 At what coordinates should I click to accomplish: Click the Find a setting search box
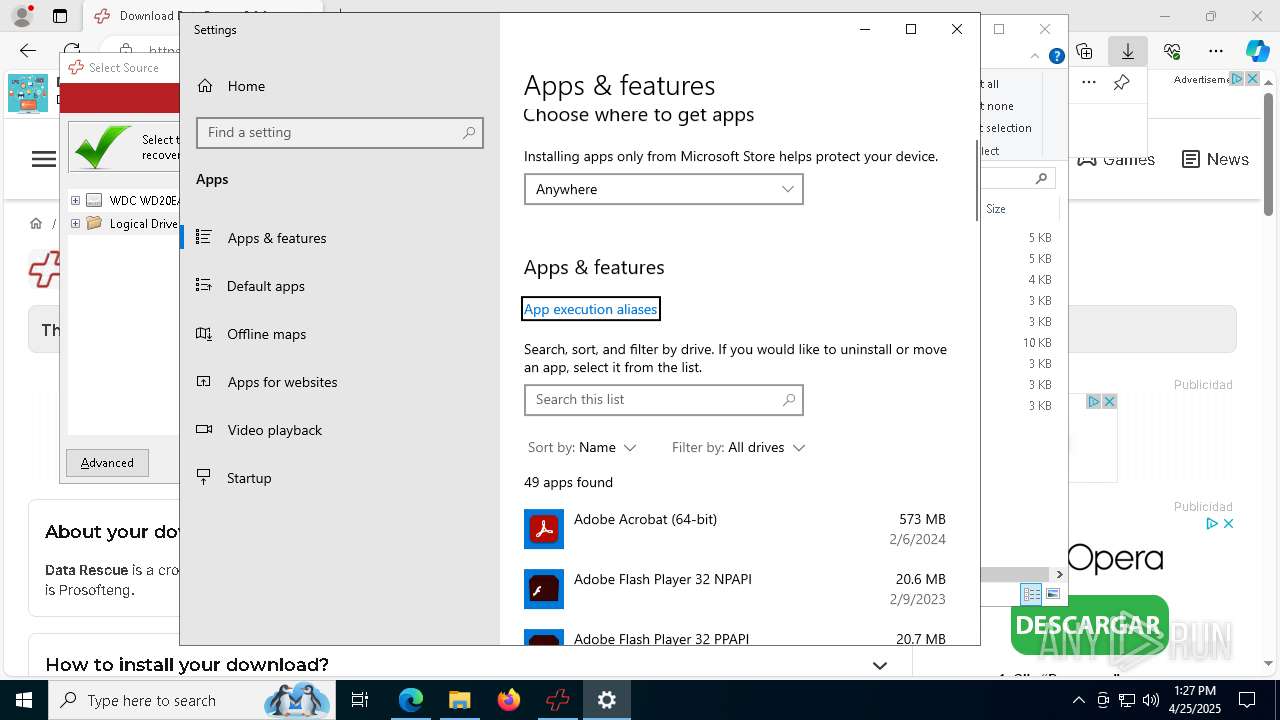coord(340,133)
